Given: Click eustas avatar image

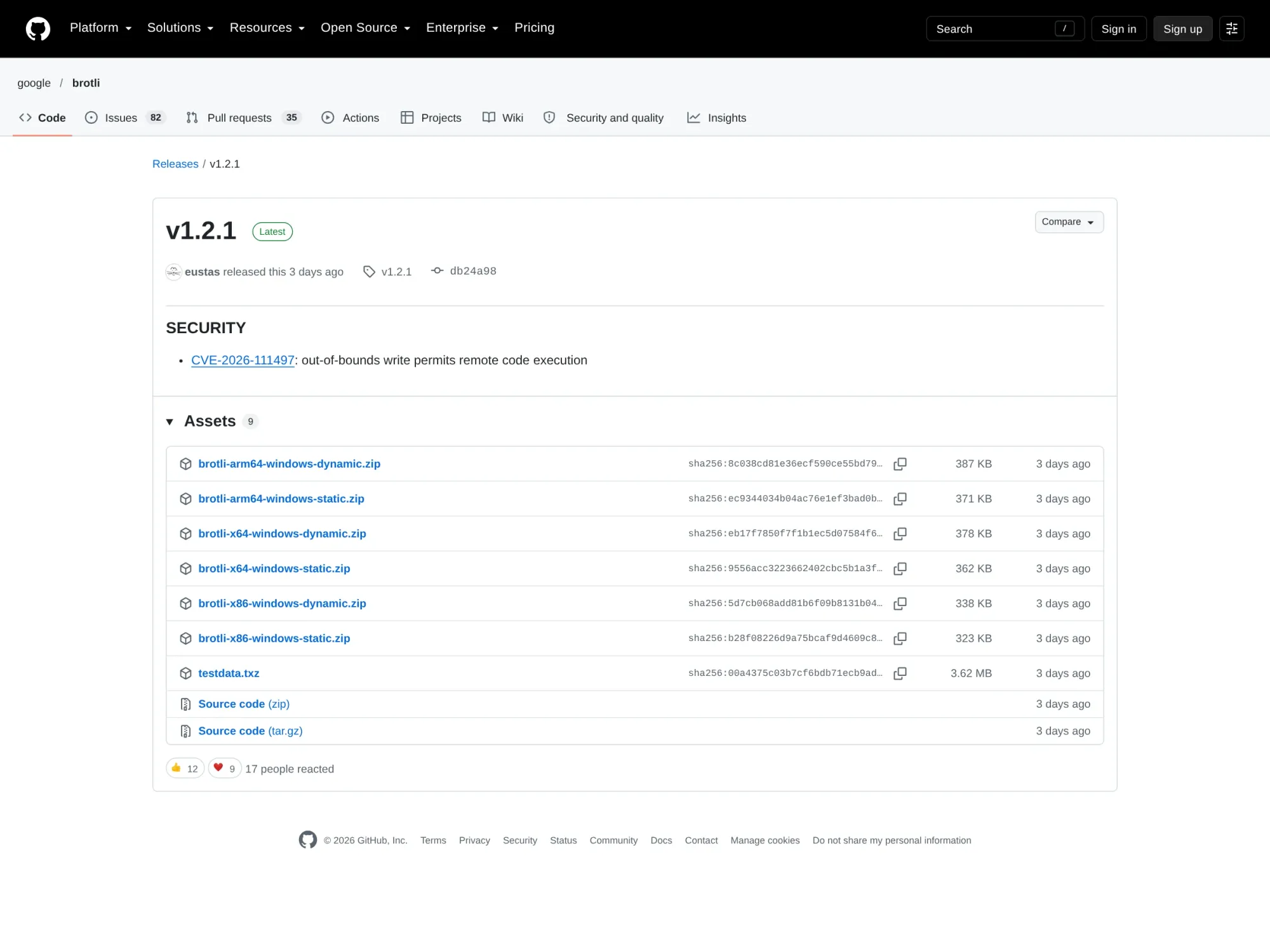Looking at the screenshot, I should click(173, 272).
